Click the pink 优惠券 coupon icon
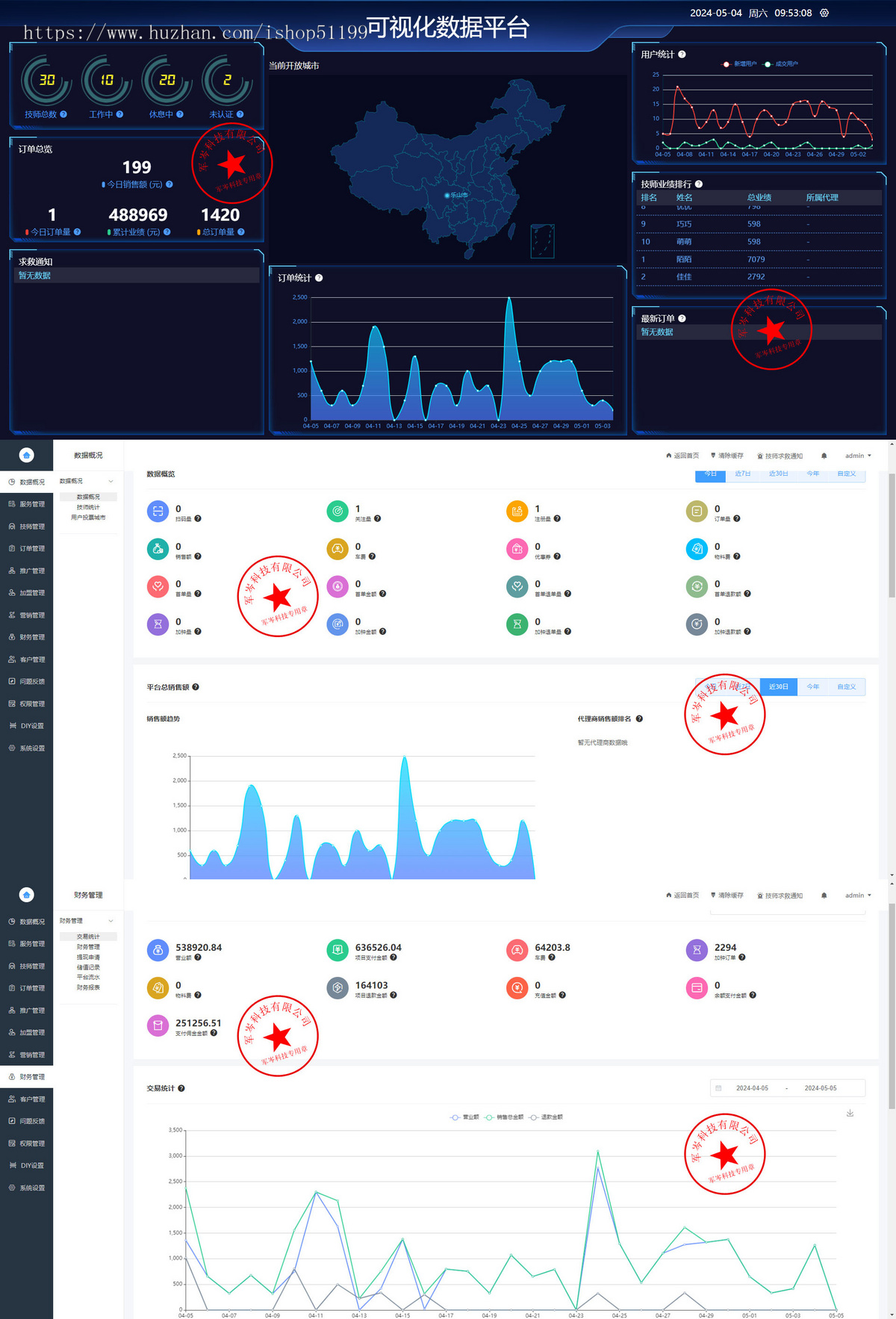 pyautogui.click(x=517, y=549)
